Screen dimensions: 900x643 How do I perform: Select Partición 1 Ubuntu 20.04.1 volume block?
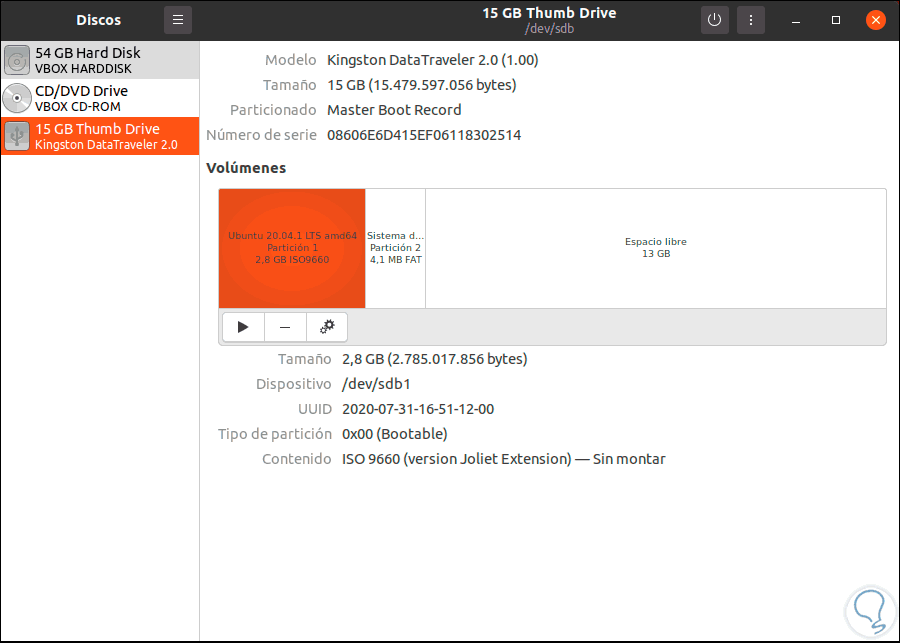click(x=292, y=248)
